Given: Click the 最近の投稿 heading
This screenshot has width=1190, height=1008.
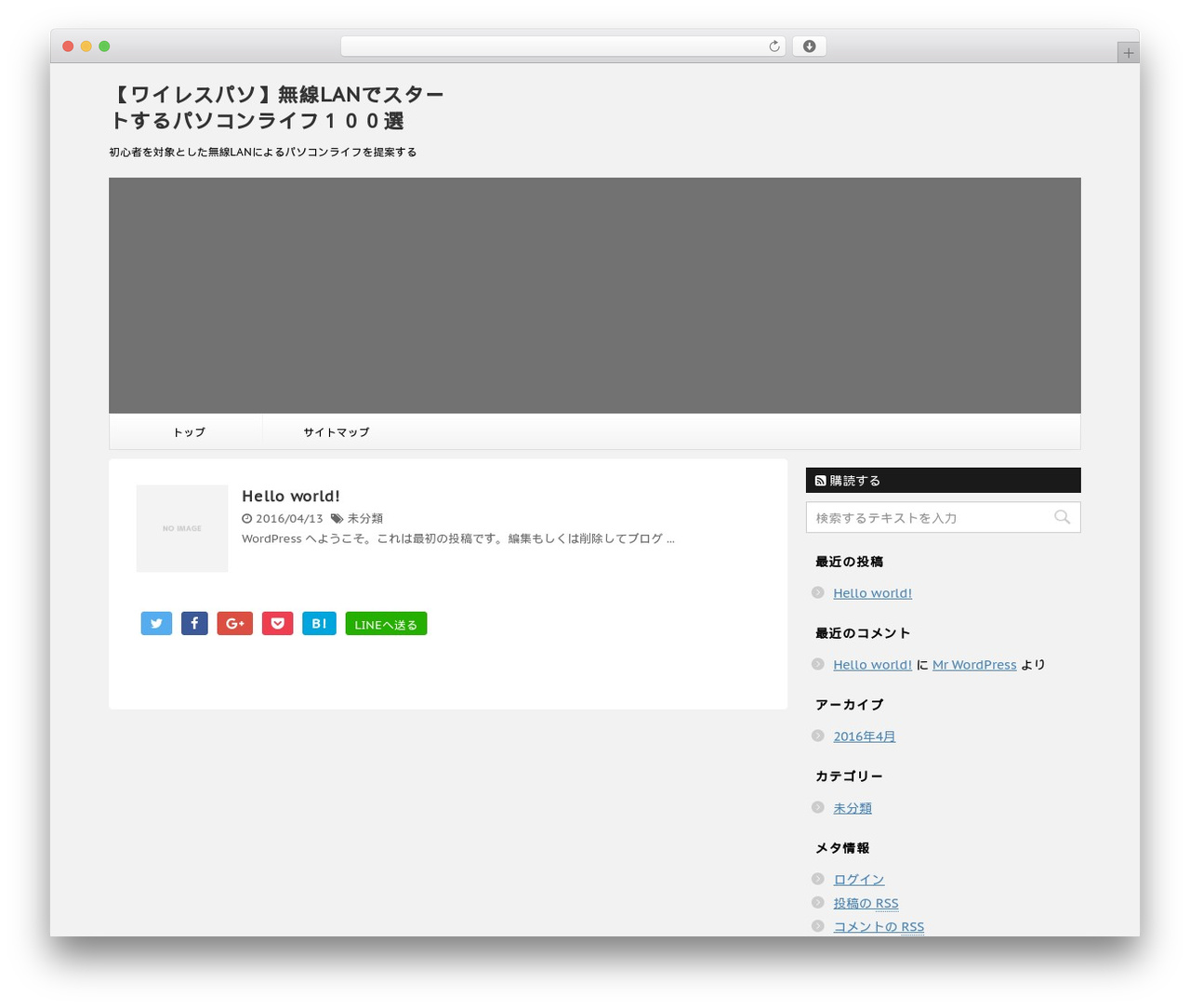Looking at the screenshot, I should tap(849, 562).
